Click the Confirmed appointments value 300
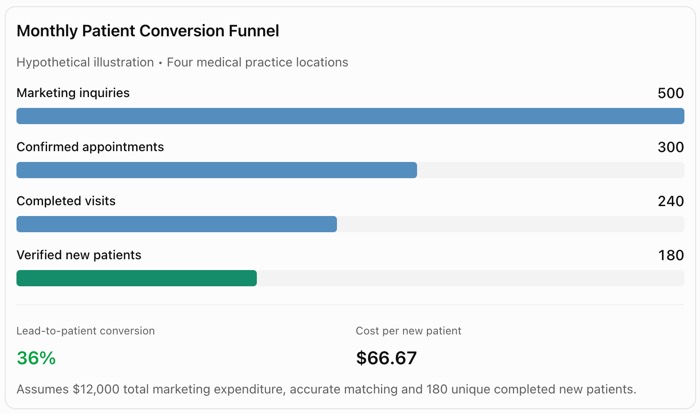This screenshot has height=414, width=700. pos(671,147)
